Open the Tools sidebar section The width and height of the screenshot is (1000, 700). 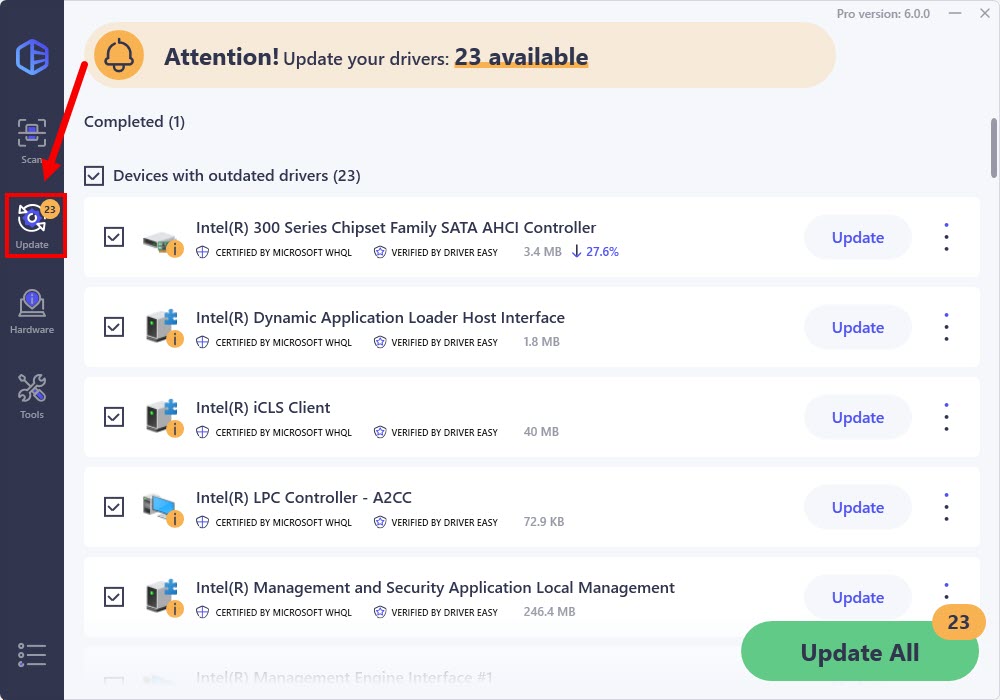pyautogui.click(x=32, y=395)
